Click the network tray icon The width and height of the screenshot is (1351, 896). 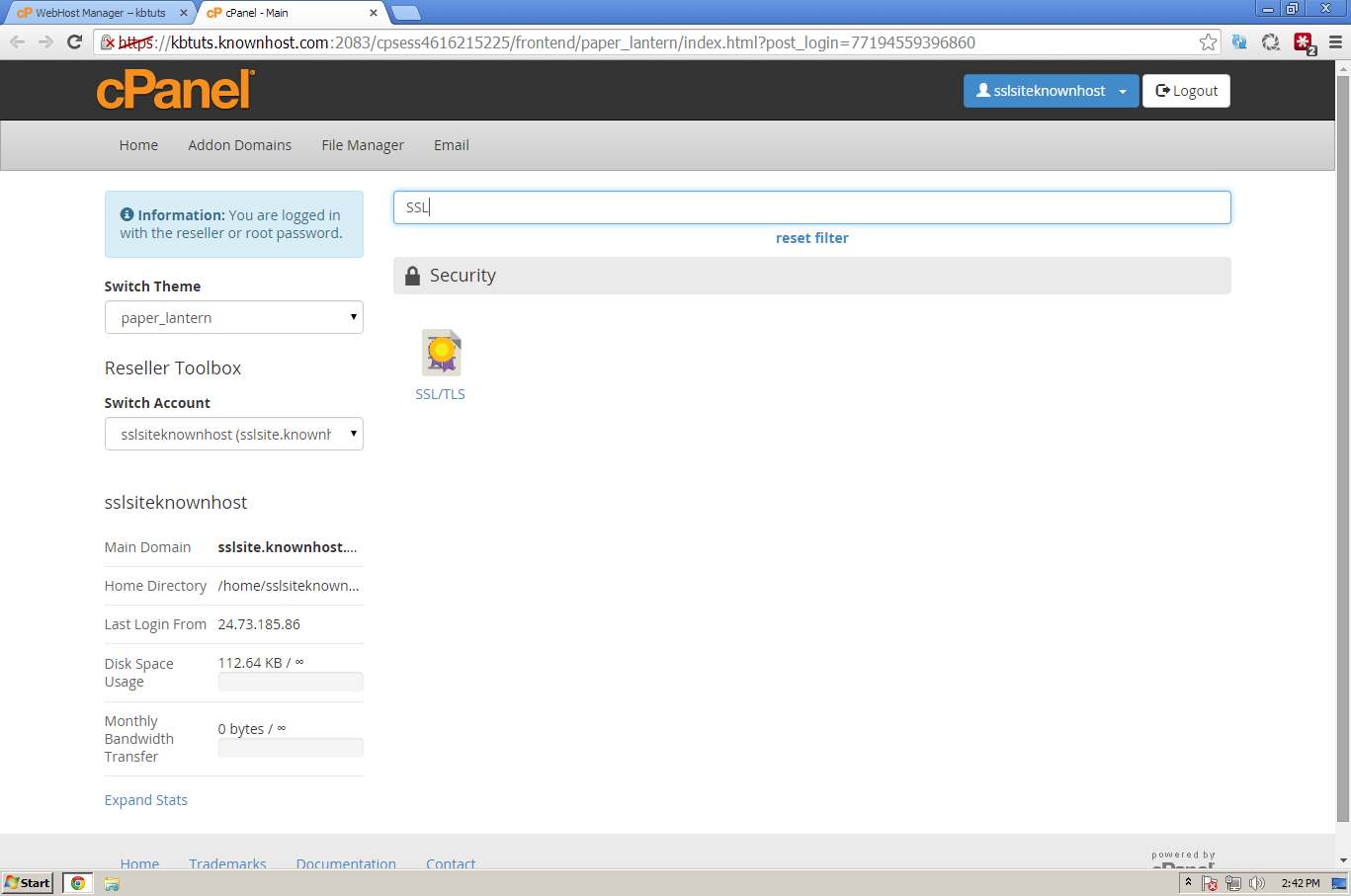[x=1233, y=883]
